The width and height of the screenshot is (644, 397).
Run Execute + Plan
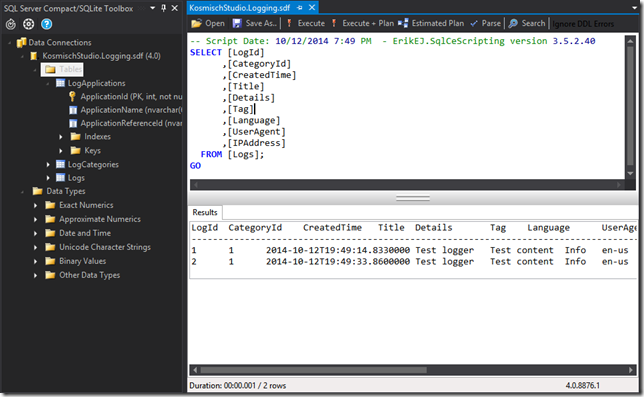(x=363, y=23)
